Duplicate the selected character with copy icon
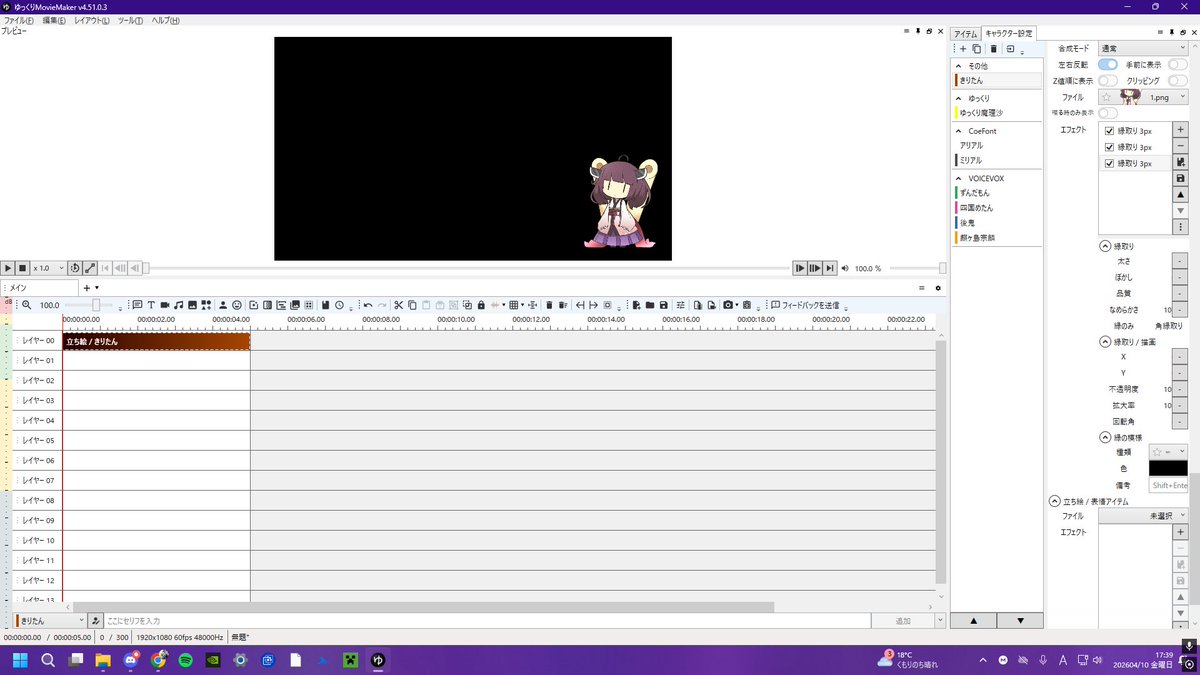 pyautogui.click(x=977, y=49)
